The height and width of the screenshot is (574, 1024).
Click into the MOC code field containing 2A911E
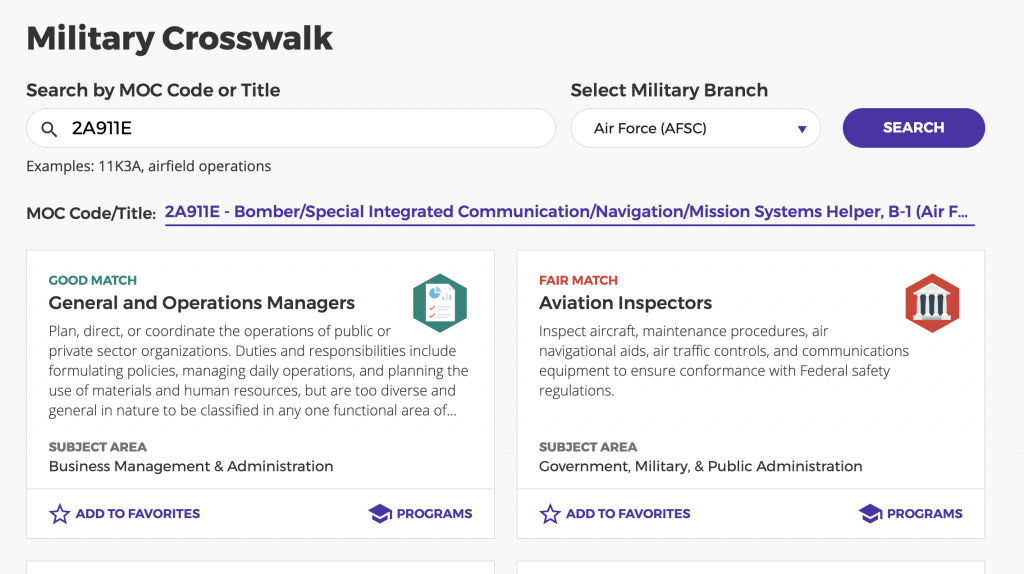tap(291, 128)
